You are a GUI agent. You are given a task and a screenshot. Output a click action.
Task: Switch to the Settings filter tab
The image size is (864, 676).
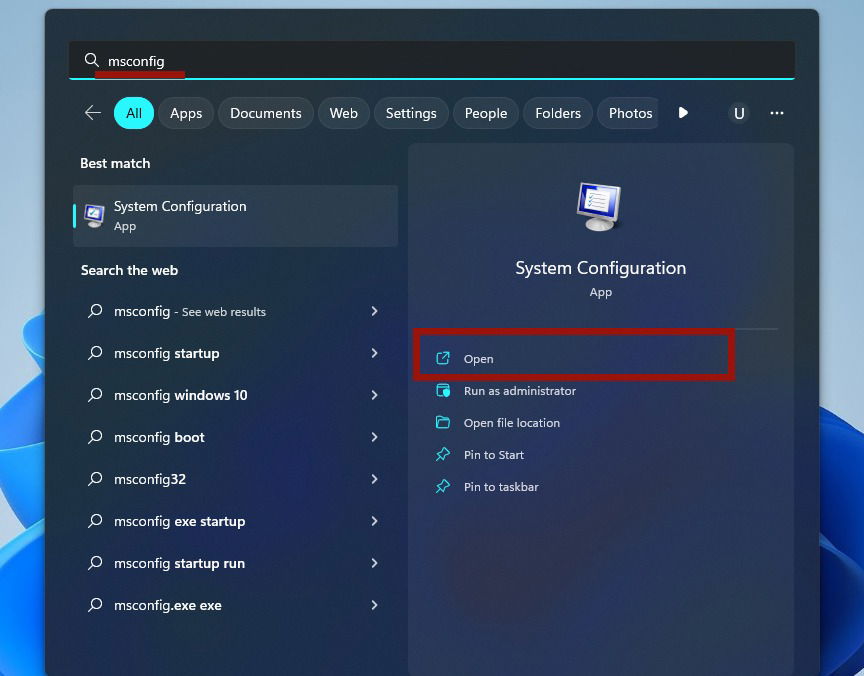[411, 113]
